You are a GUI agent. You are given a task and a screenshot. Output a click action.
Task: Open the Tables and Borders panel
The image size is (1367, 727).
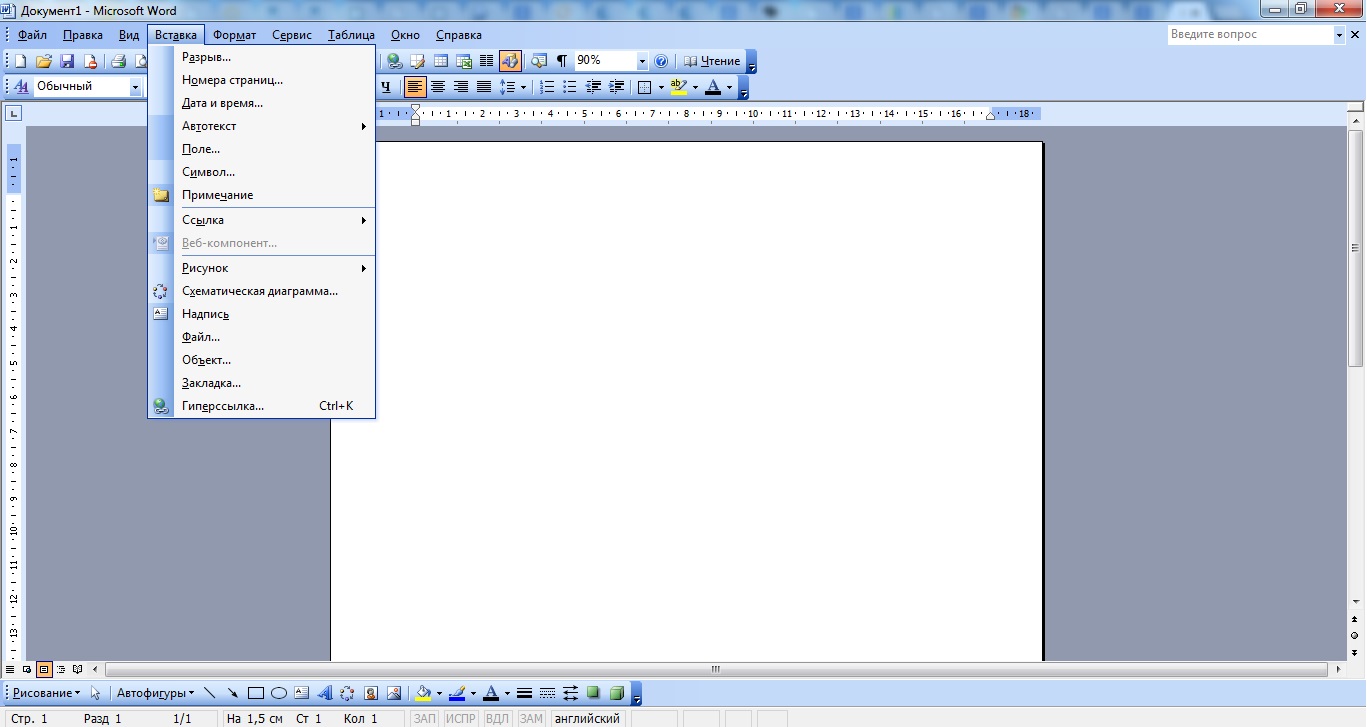(418, 61)
